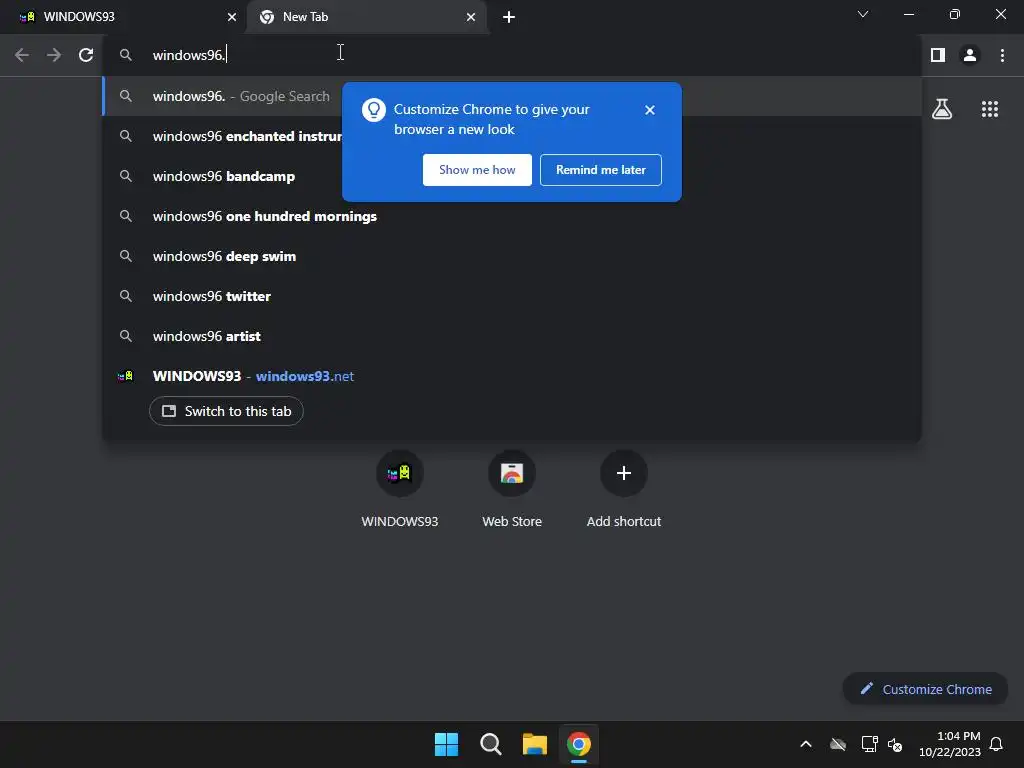Open the Labs flask icon
The height and width of the screenshot is (768, 1024).
tap(942, 109)
